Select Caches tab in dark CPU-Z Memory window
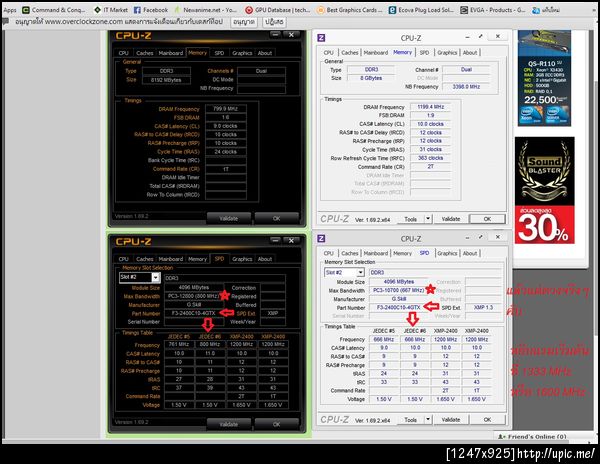Screen dimensions: 600x464 (145, 53)
